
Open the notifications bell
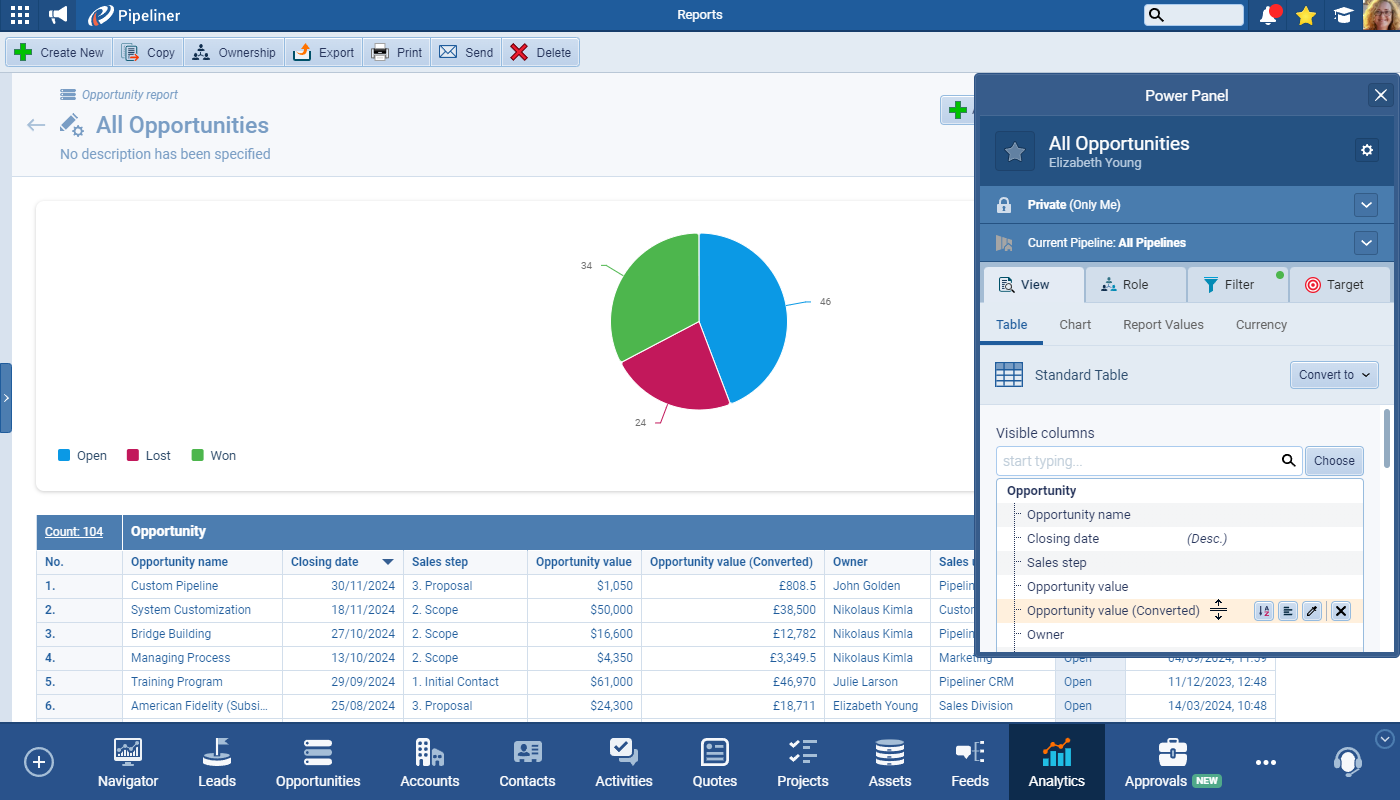[1268, 15]
